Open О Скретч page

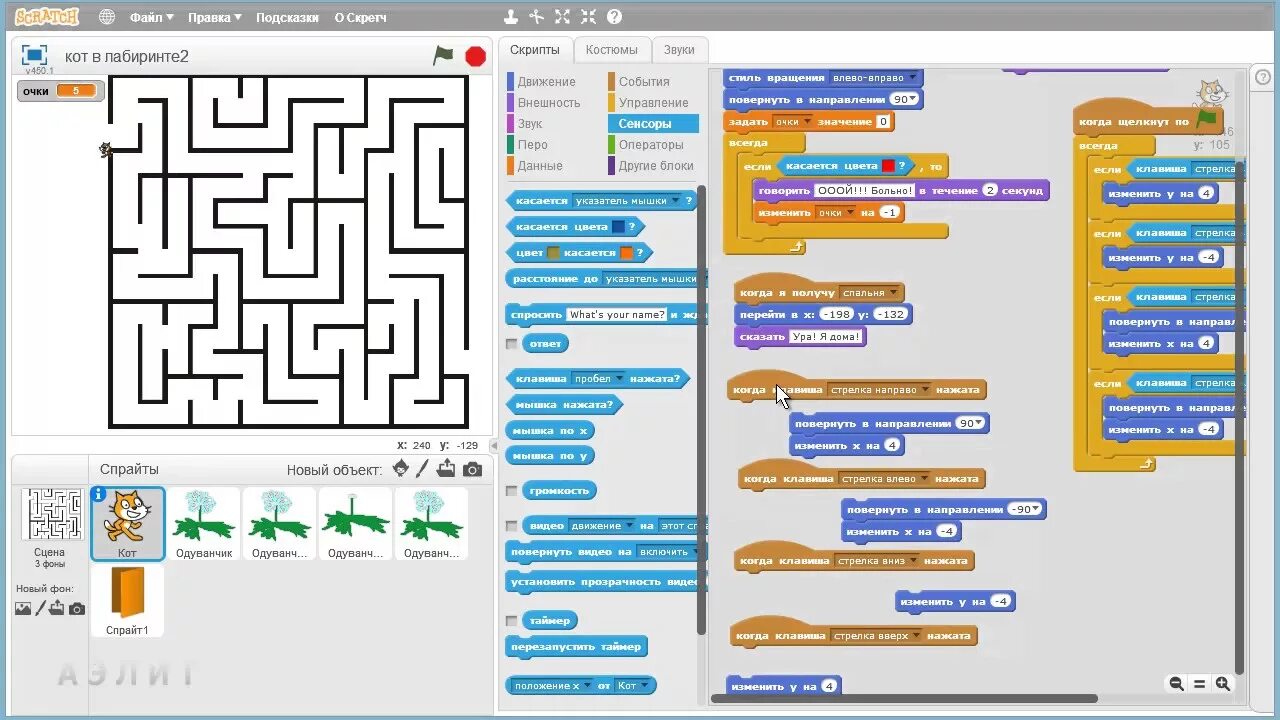point(360,17)
